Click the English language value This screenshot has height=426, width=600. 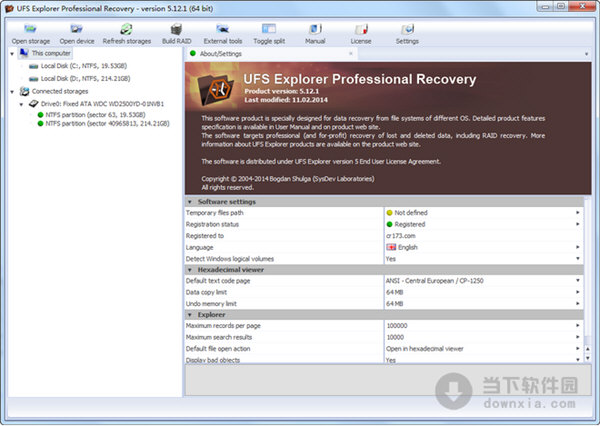tap(408, 247)
